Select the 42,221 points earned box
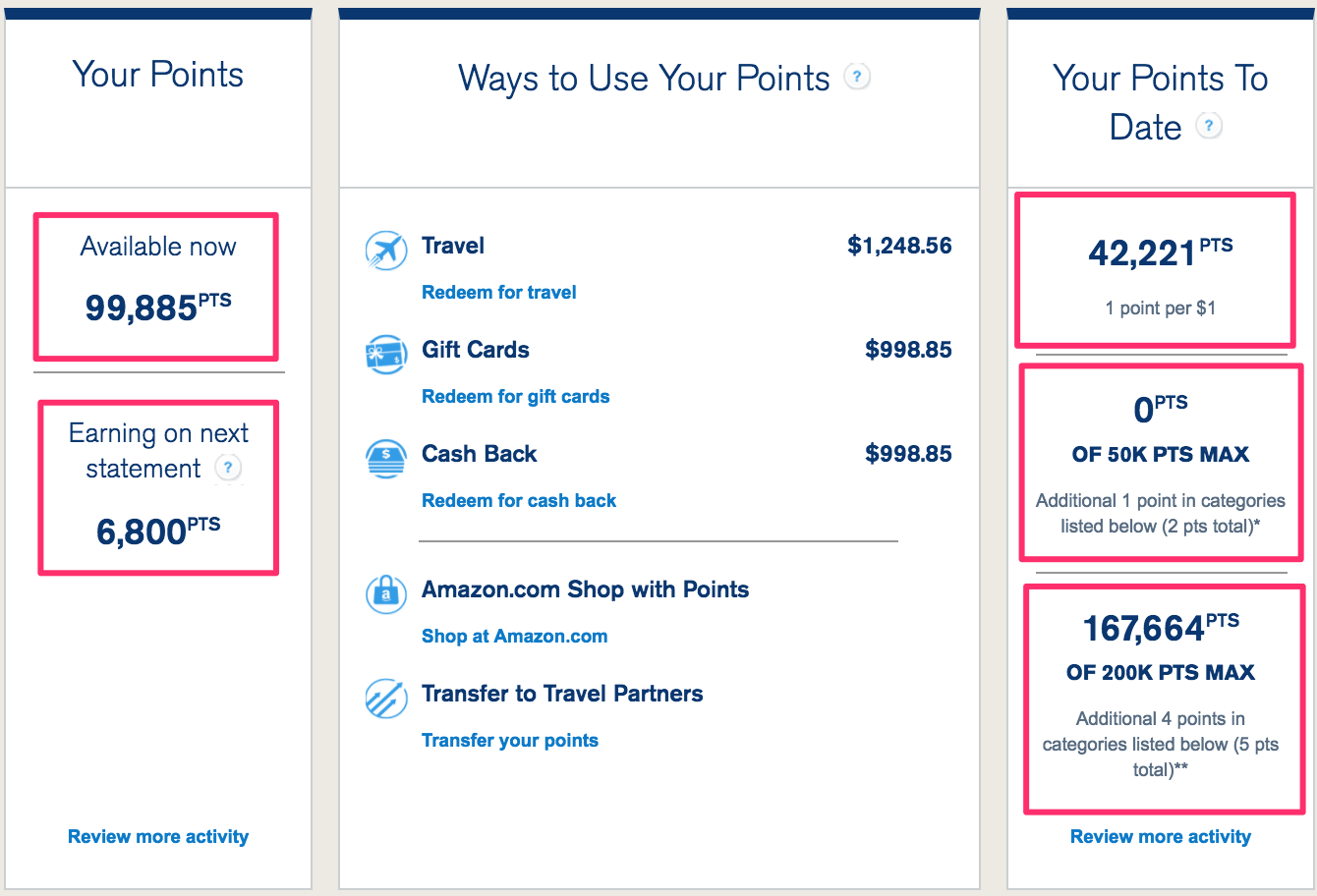The image size is (1317, 896). coord(1156,270)
